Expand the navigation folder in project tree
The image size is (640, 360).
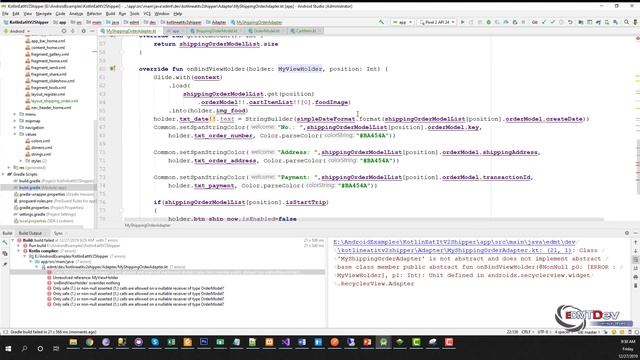tap(15, 127)
